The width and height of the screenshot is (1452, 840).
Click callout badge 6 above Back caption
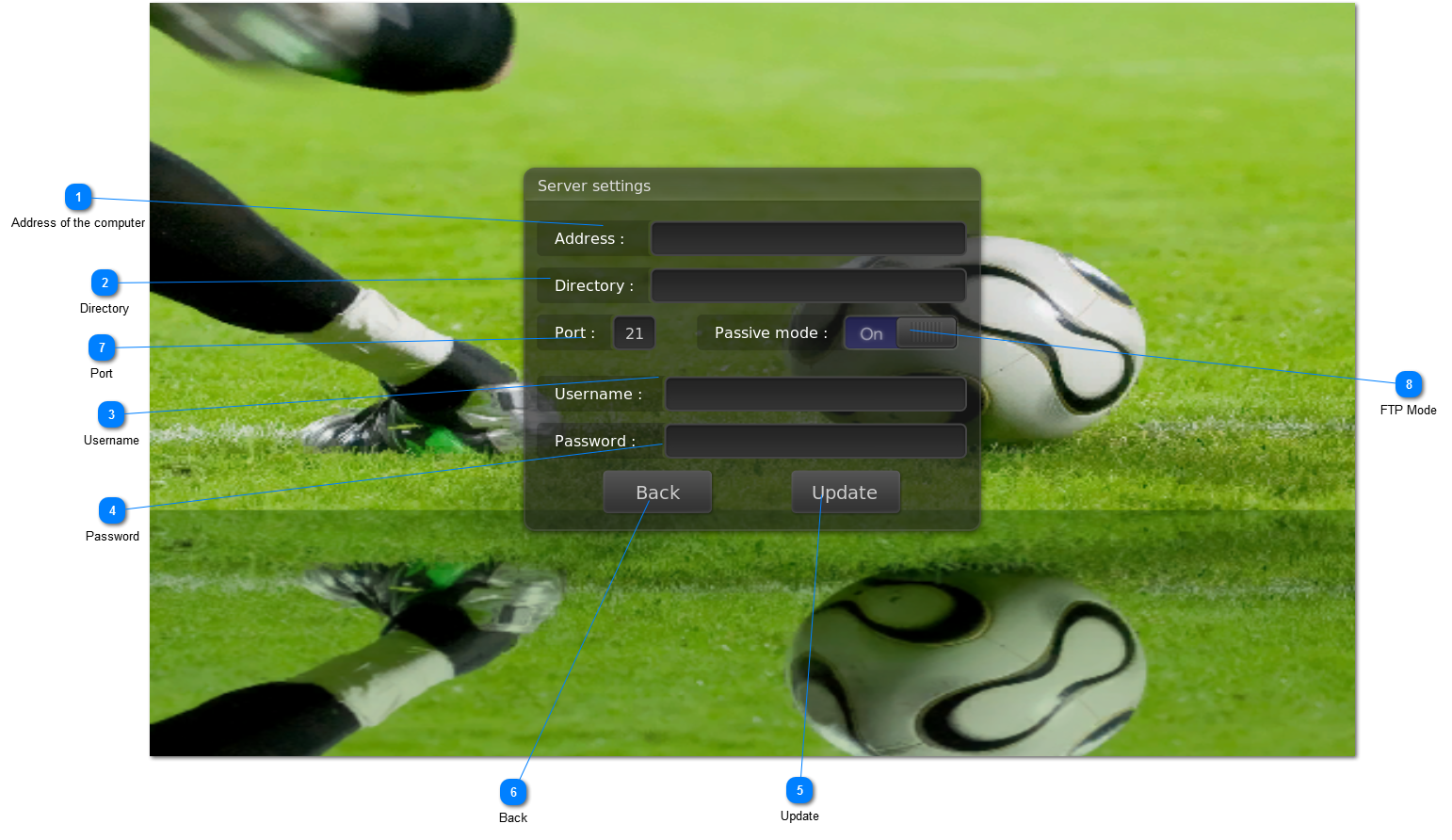[x=513, y=792]
